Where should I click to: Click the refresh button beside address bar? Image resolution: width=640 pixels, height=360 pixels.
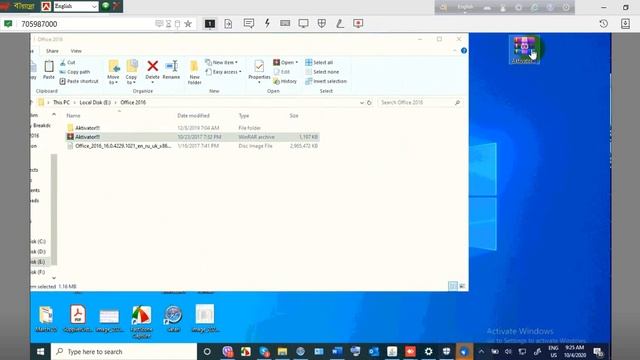369,103
